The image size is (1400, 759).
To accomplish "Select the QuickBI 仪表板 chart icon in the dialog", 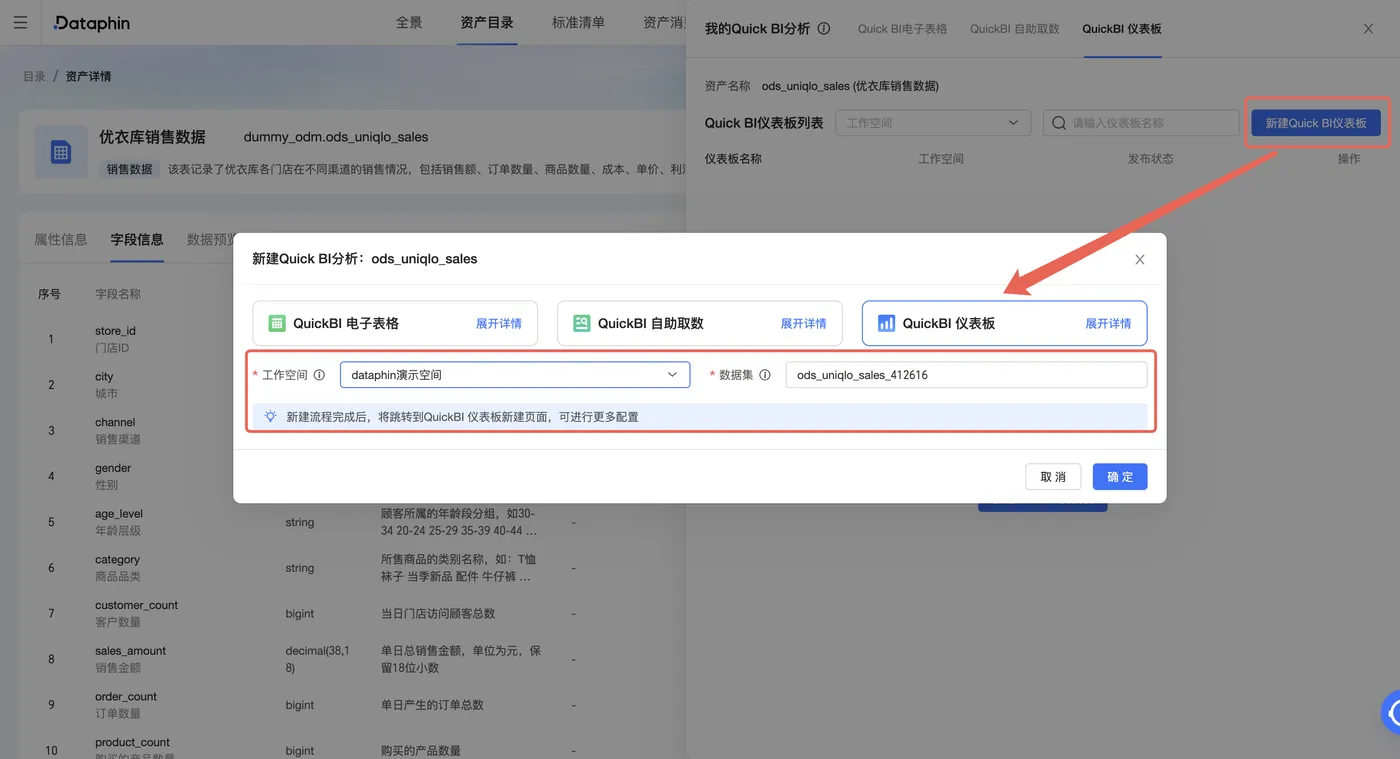I will click(887, 323).
